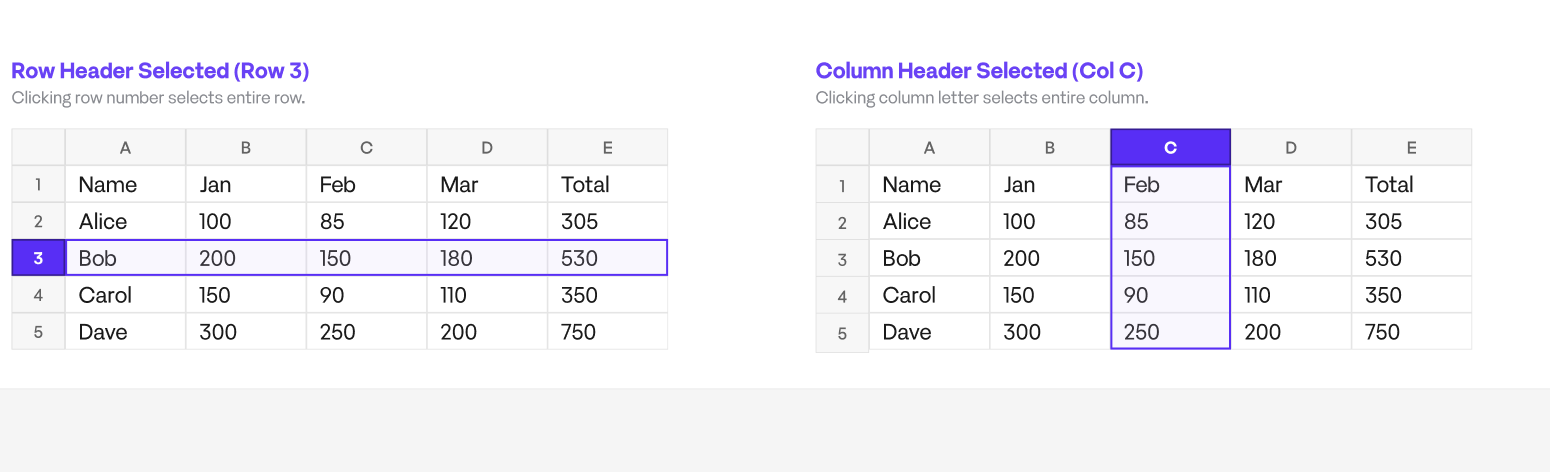Image resolution: width=1550 pixels, height=472 pixels.
Task: Select cell containing Bob in left table
Action: [x=125, y=258]
